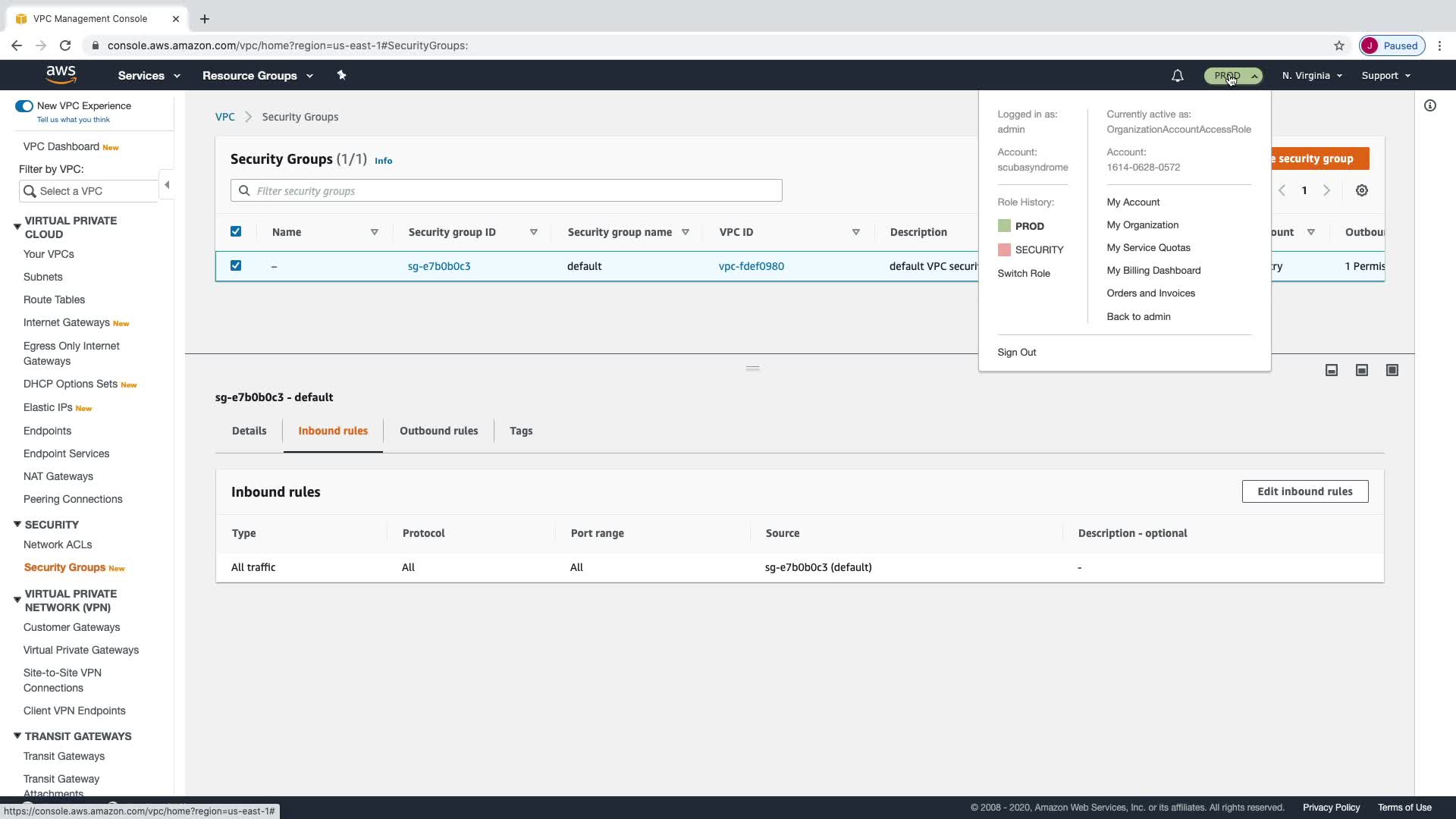This screenshot has width=1456, height=819.
Task: Click the red SECURITY role color swatch
Action: tap(1004, 250)
